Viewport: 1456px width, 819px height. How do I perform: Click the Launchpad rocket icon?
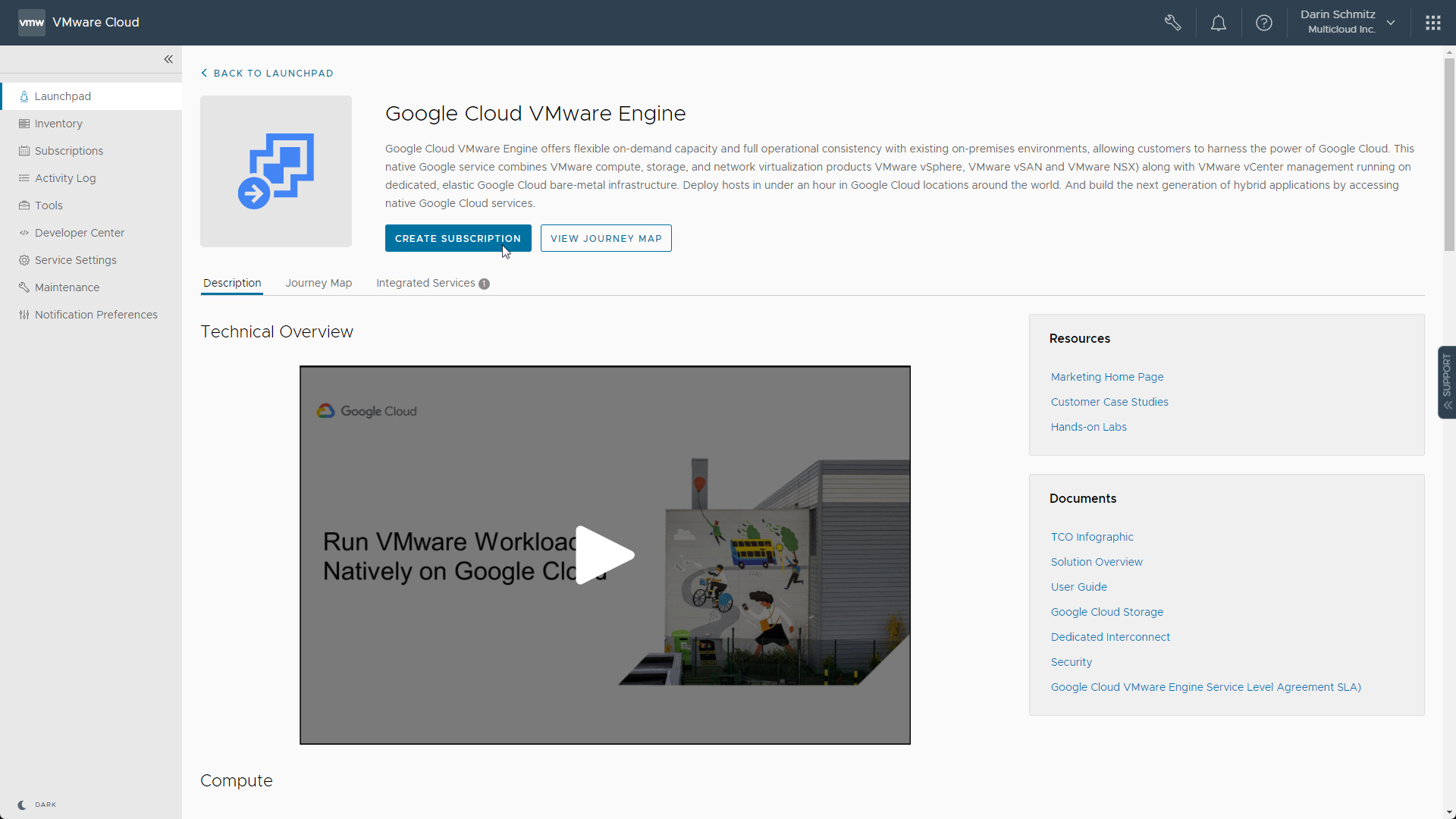[24, 96]
